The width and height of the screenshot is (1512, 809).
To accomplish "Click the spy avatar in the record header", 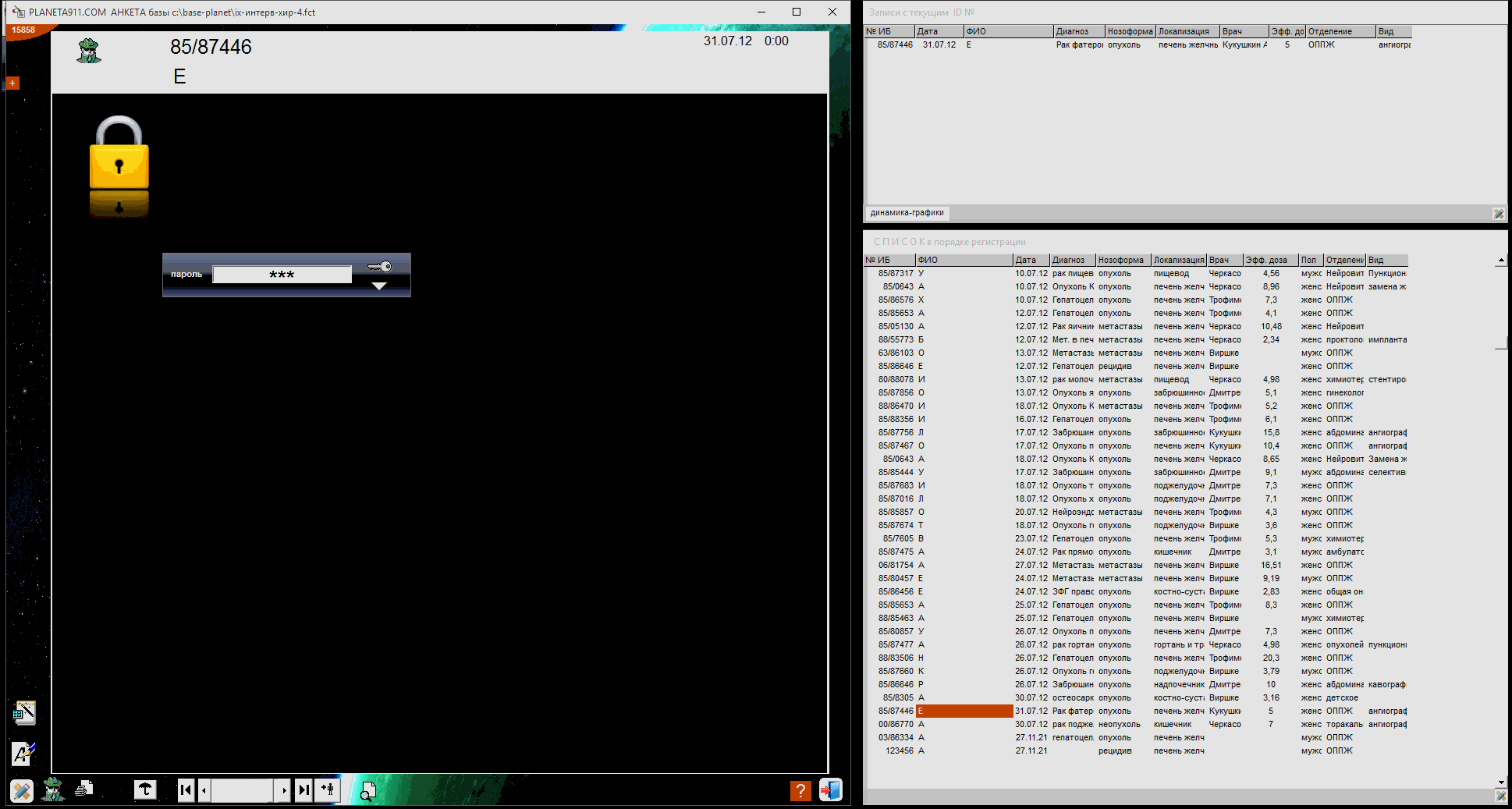I will [x=89, y=51].
